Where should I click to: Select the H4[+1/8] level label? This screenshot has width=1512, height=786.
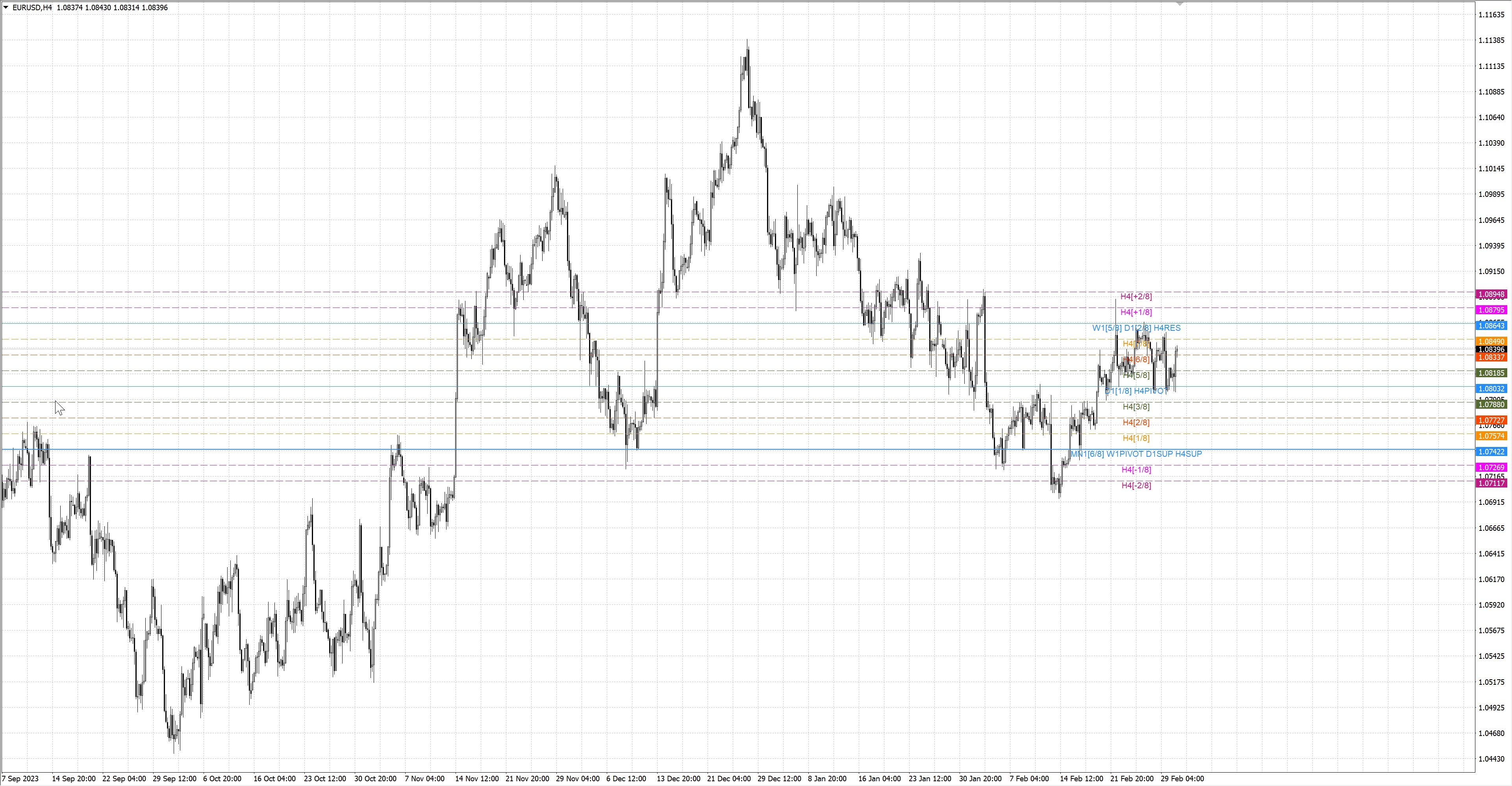pos(1136,312)
